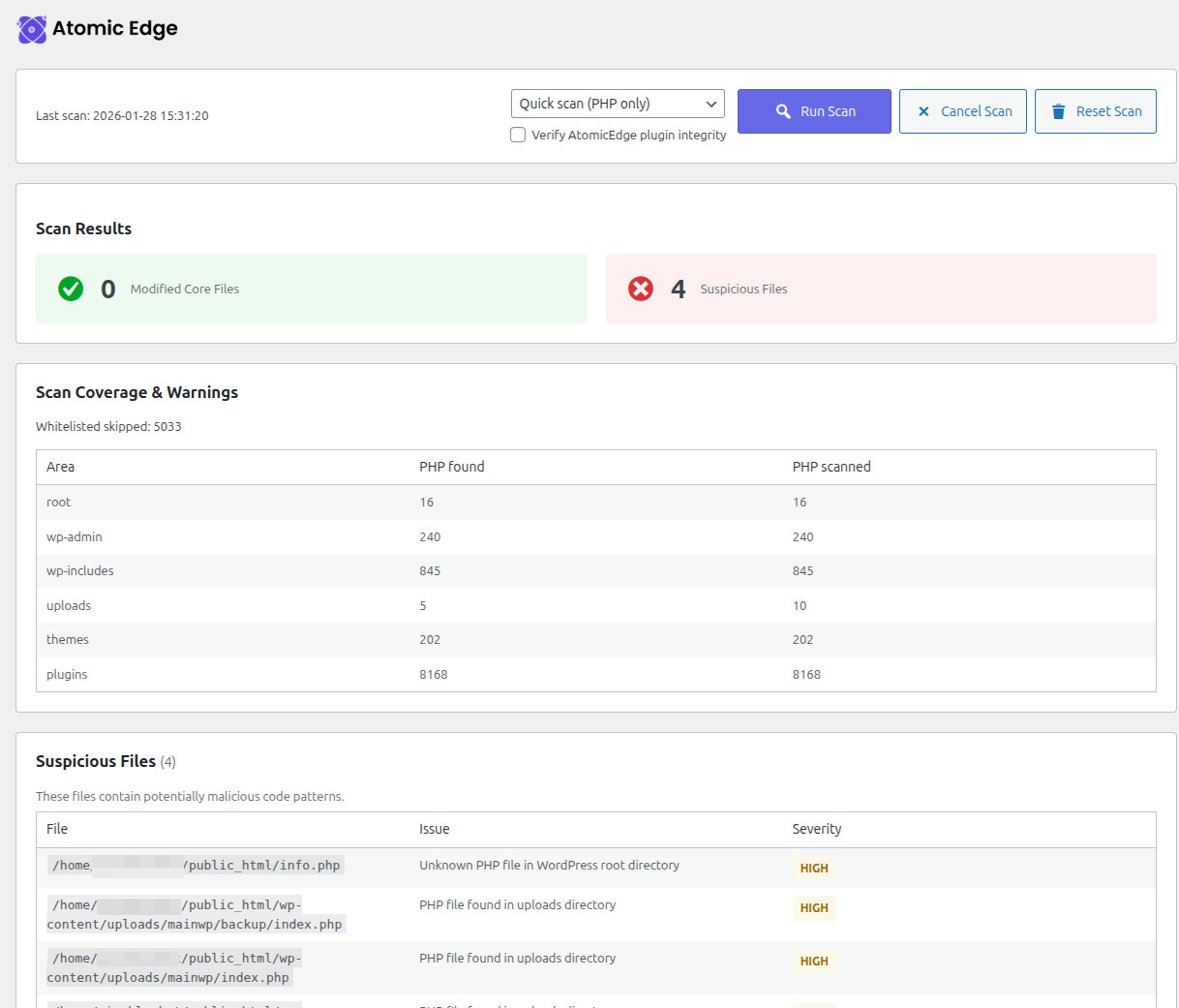The image size is (1179, 1008).
Task: Click the HIGH badge on the backup index.php row
Action: [x=813, y=908]
